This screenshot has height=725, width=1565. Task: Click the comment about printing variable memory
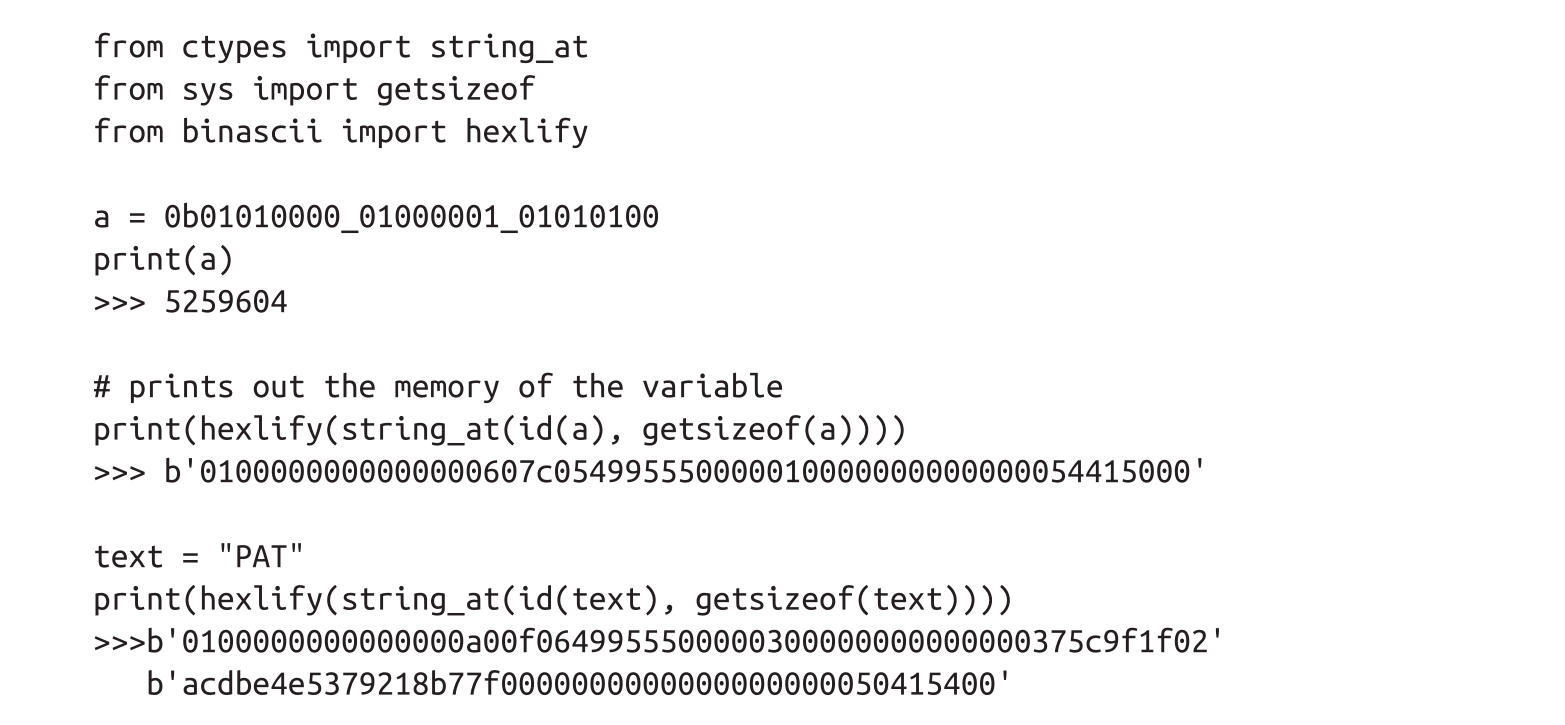tap(438, 387)
